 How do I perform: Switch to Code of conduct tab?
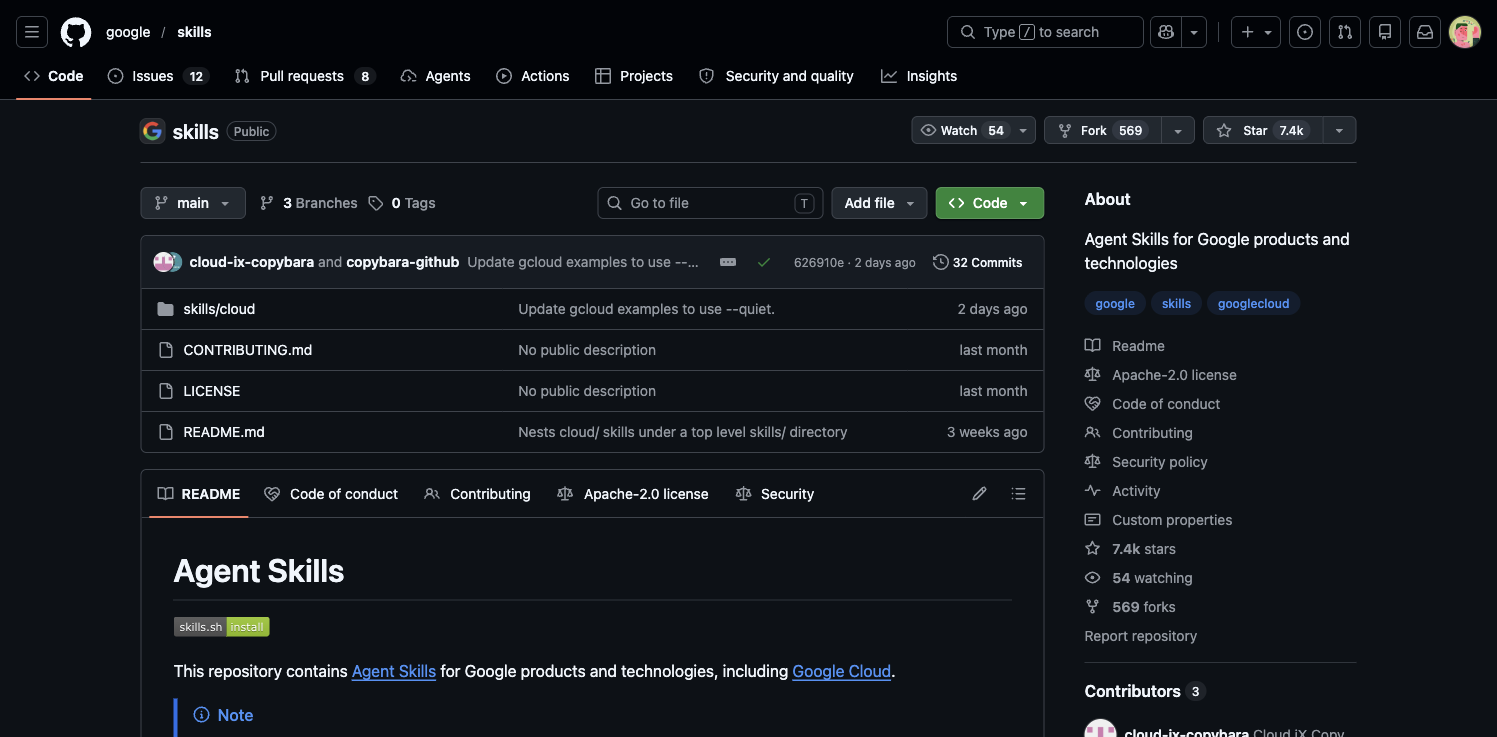[331, 494]
